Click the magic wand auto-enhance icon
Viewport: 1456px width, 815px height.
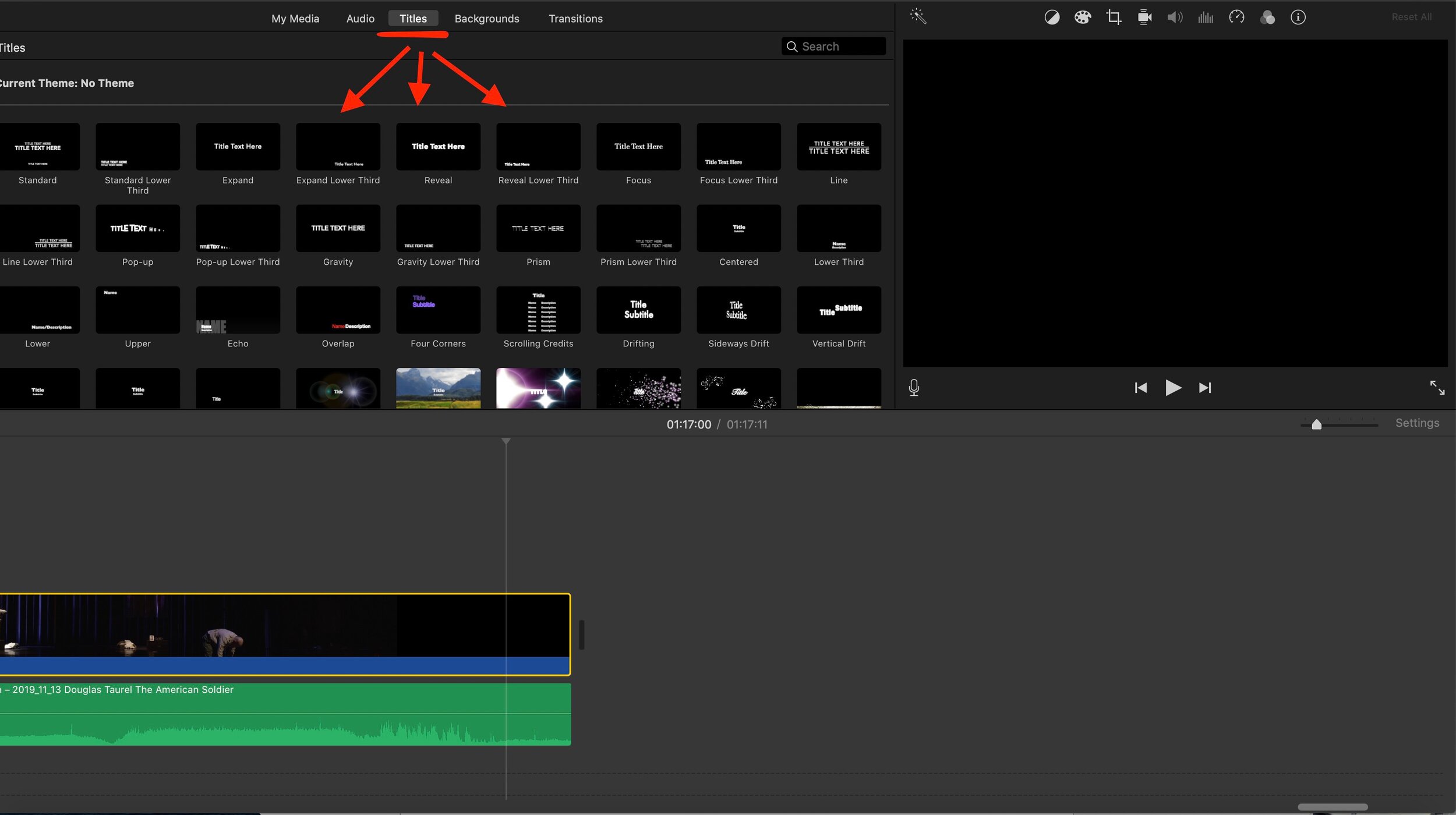[918, 16]
